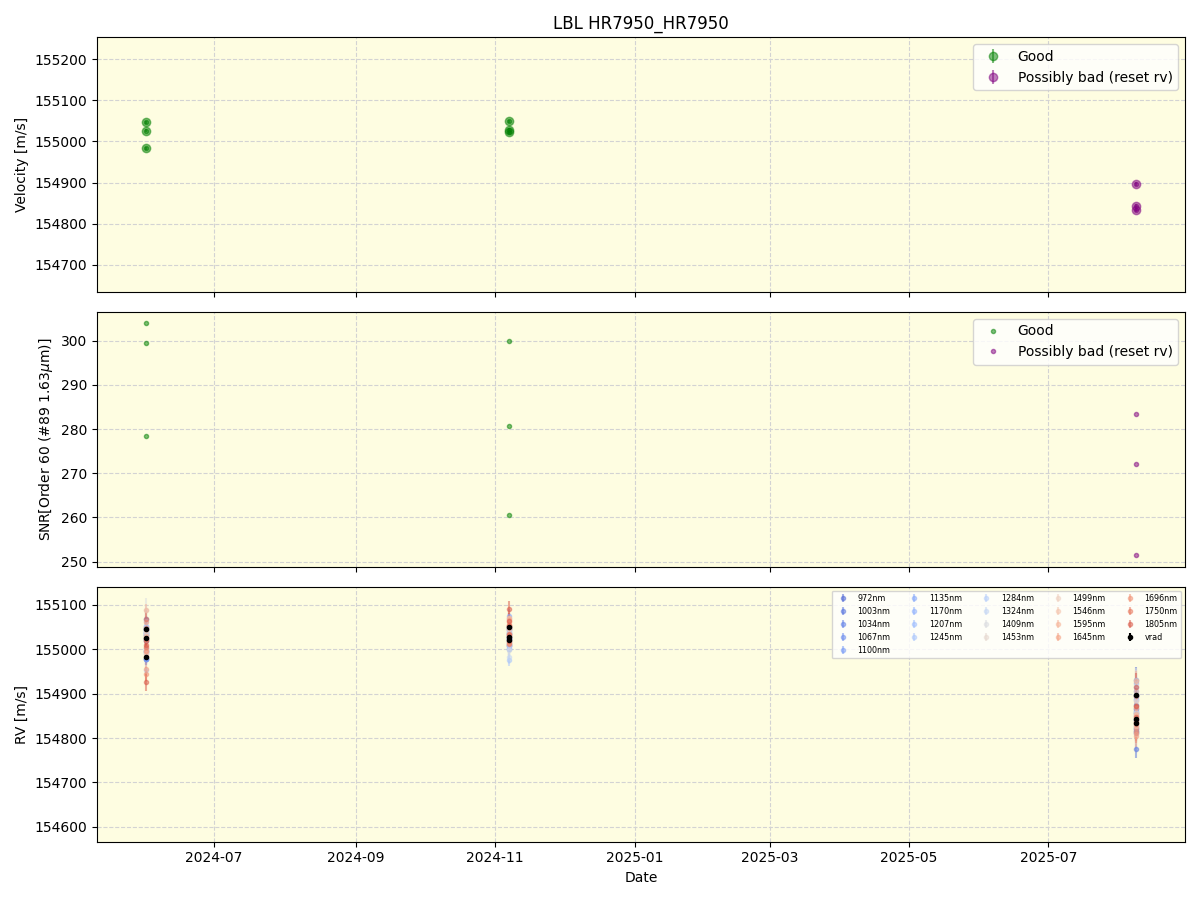Click the blue RV point near 154775 in August 2025
1200x900 pixels.
1136,749
